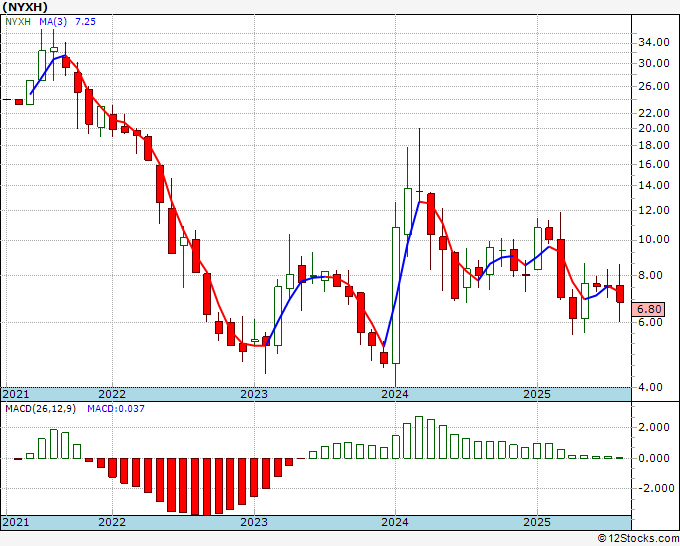Click the 6.80 current price tag
Viewport: 680px width, 546px height.
point(649,309)
